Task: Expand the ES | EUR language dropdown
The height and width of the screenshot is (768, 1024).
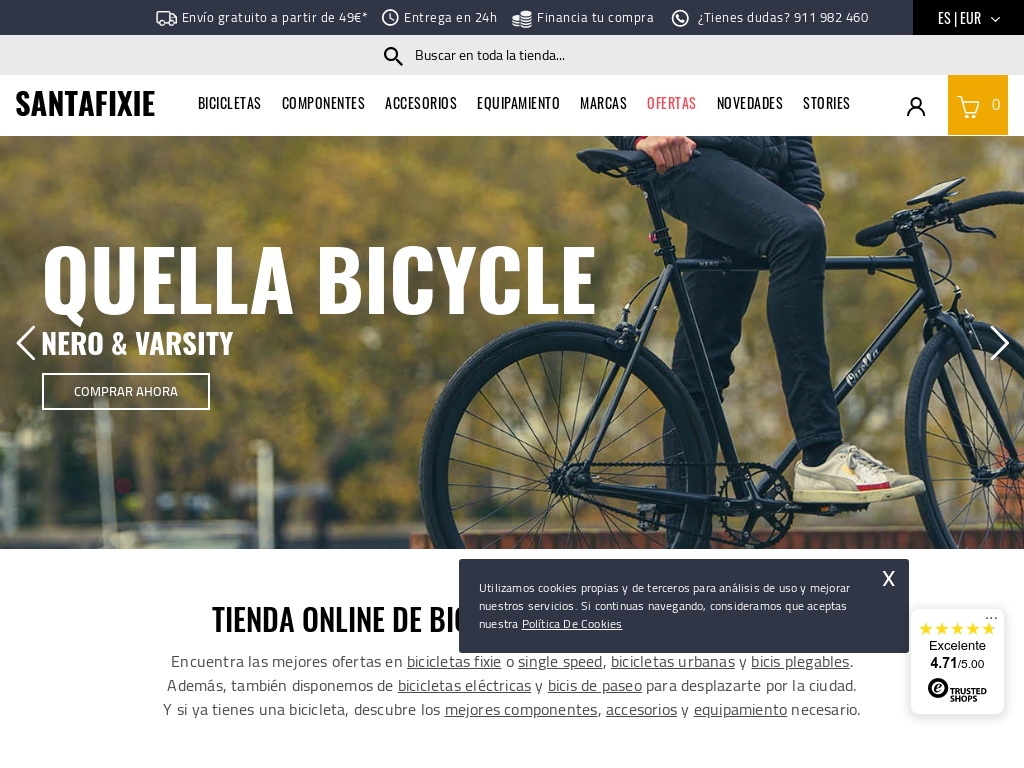Action: 968,18
